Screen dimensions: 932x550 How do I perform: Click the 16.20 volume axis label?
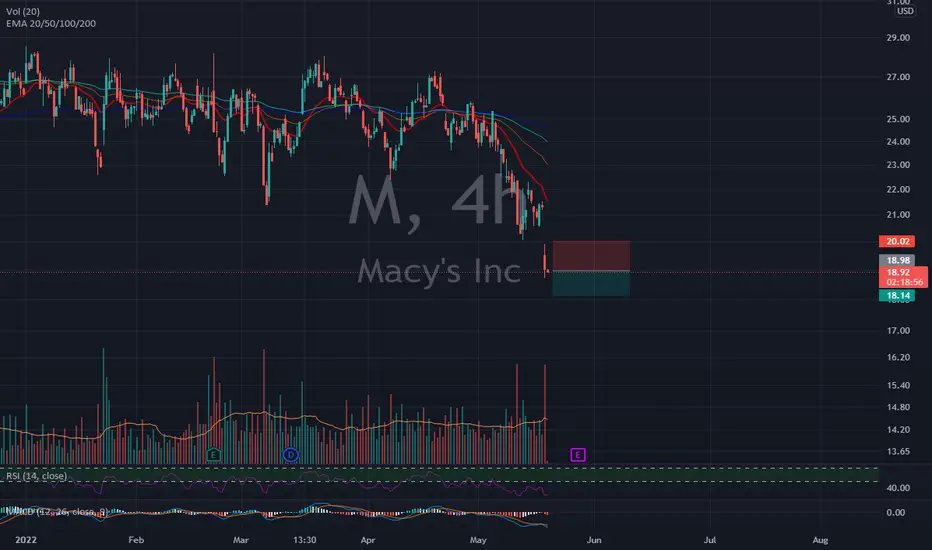coord(898,357)
